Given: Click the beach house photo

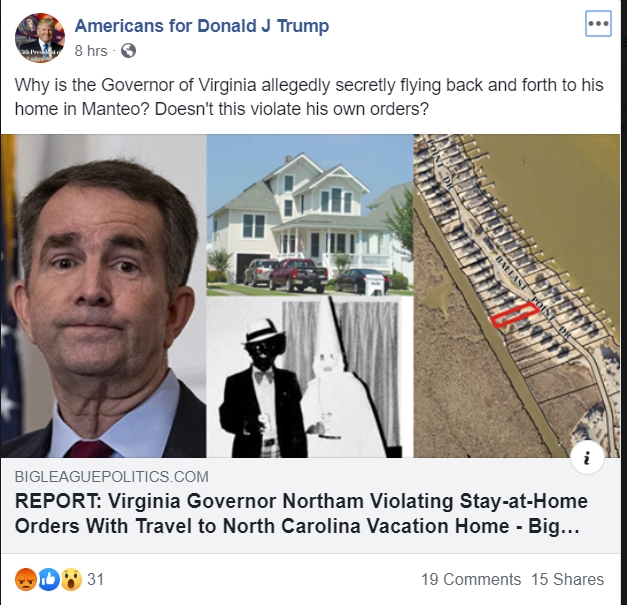Looking at the screenshot, I should click(310, 215).
